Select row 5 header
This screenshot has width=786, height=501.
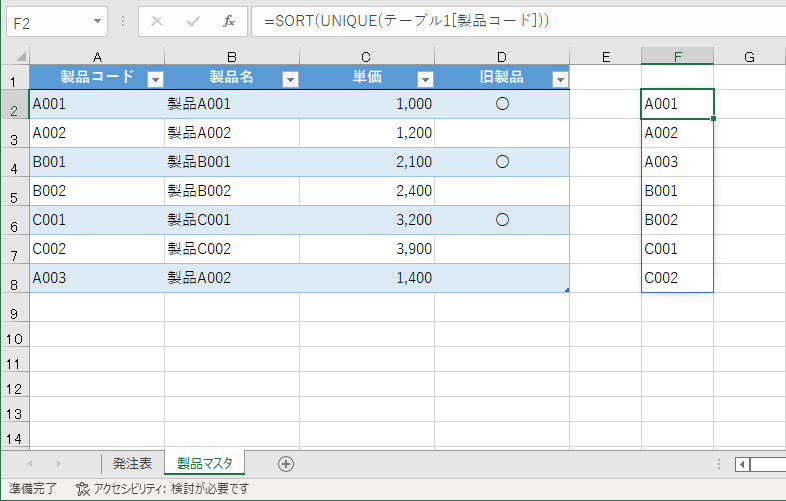point(15,191)
